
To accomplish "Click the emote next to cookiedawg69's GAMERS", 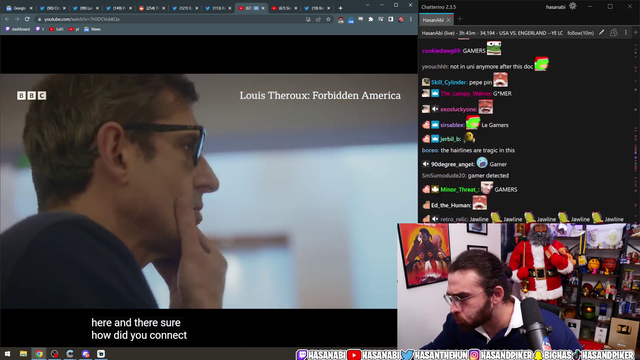I will (x=494, y=48).
